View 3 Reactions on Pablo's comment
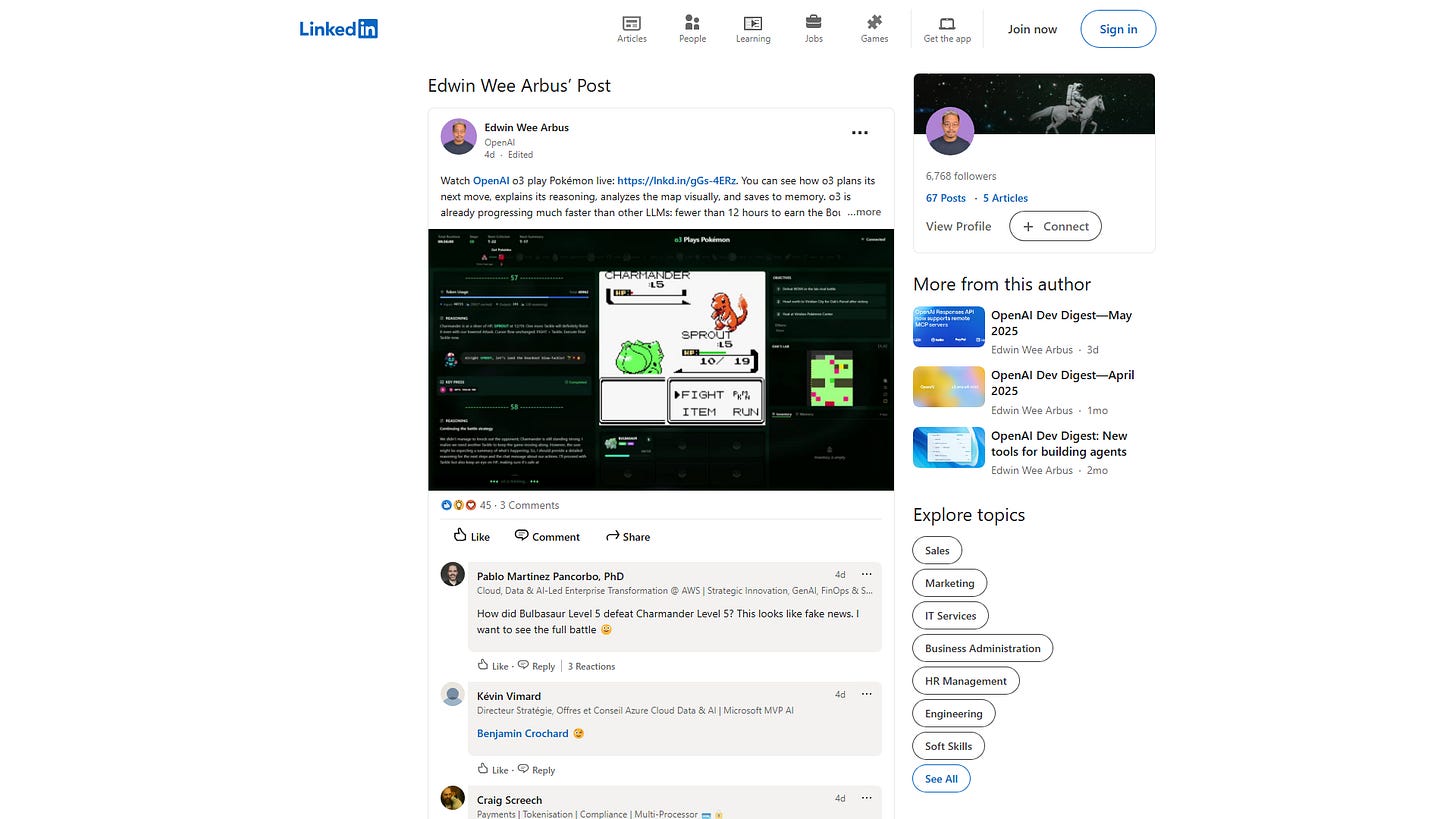Screen dimensions: 1456x819 click(592, 666)
